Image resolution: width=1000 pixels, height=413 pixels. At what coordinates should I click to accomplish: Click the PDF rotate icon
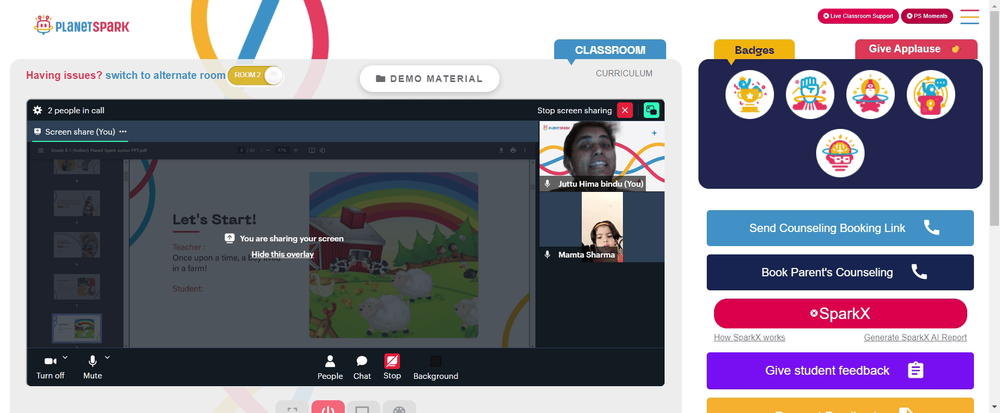click(x=323, y=150)
